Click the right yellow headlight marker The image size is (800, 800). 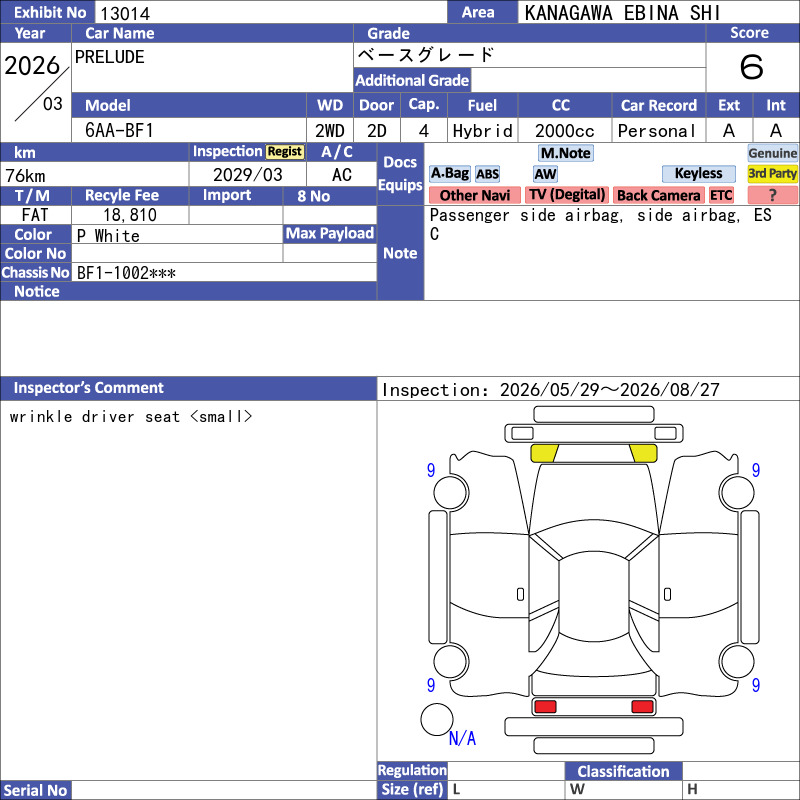[643, 453]
